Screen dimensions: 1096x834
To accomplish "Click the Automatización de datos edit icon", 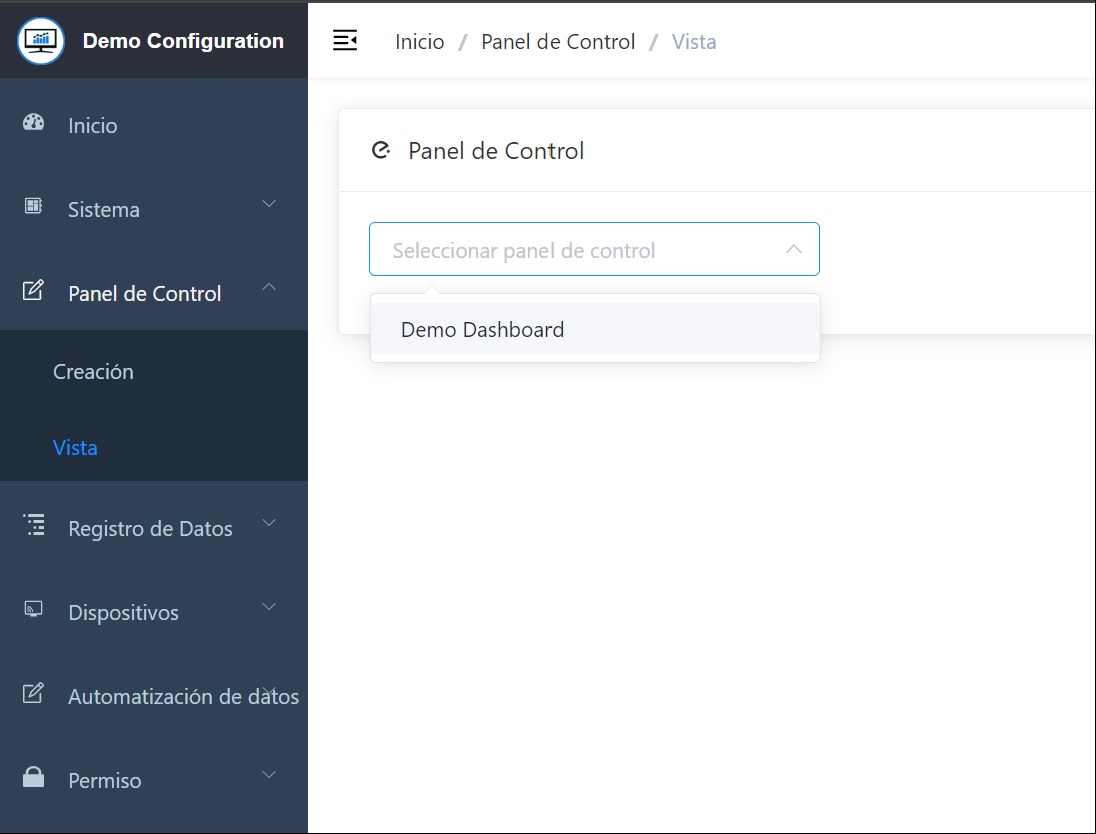I will click(34, 694).
